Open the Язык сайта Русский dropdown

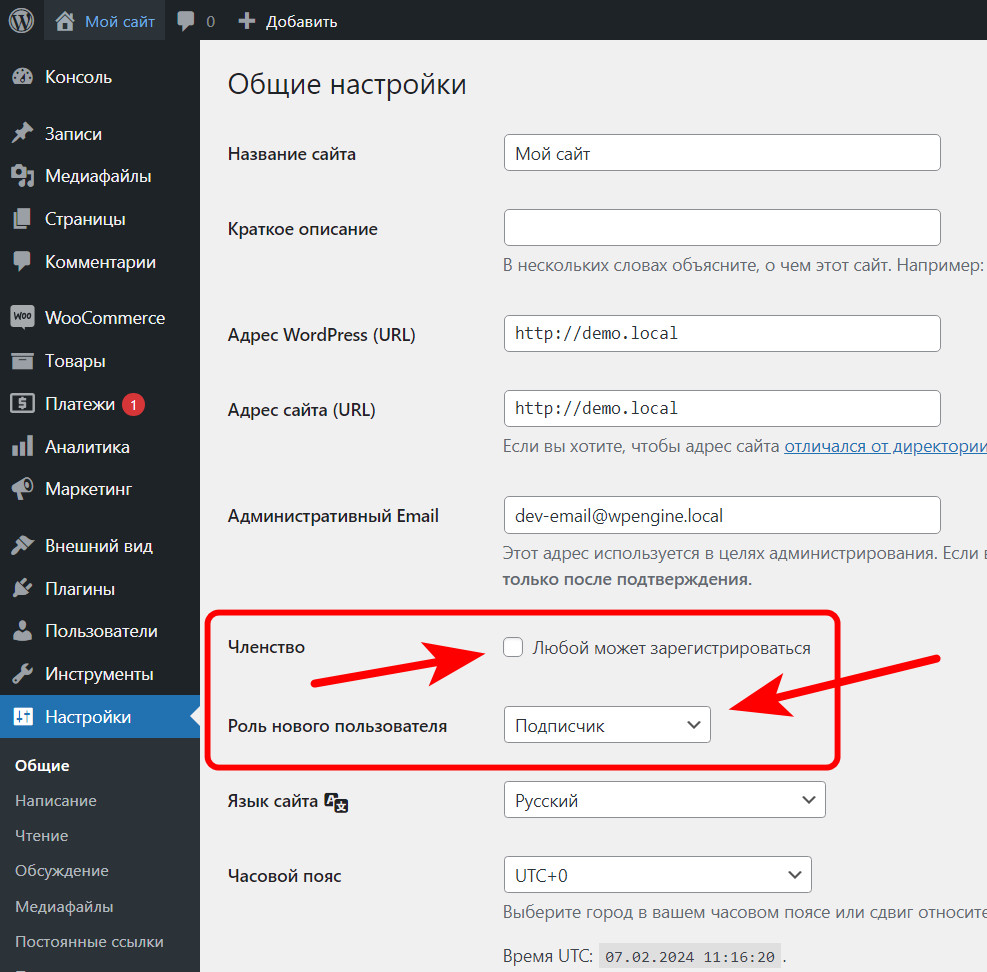pyautogui.click(x=665, y=800)
